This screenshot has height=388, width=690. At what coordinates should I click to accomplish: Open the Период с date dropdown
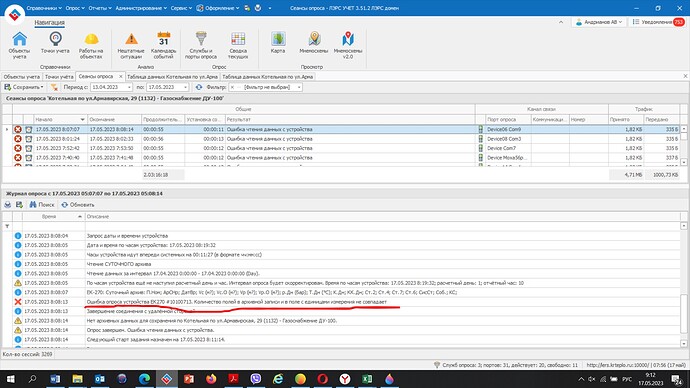(129, 87)
